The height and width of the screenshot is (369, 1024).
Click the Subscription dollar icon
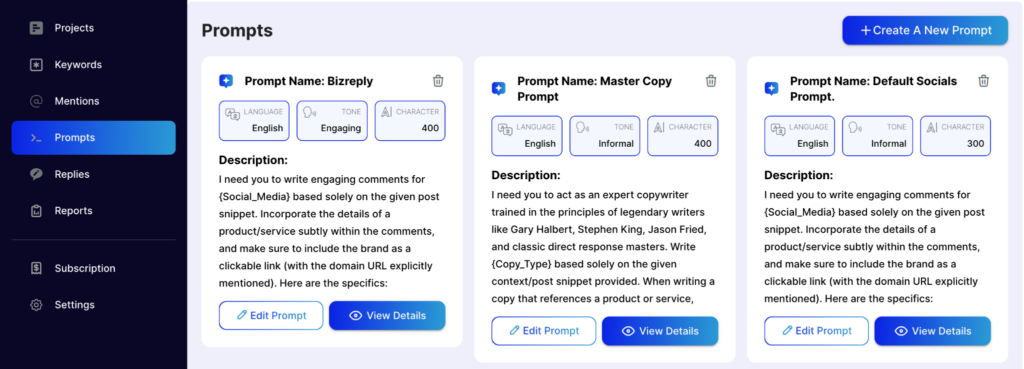click(x=37, y=268)
